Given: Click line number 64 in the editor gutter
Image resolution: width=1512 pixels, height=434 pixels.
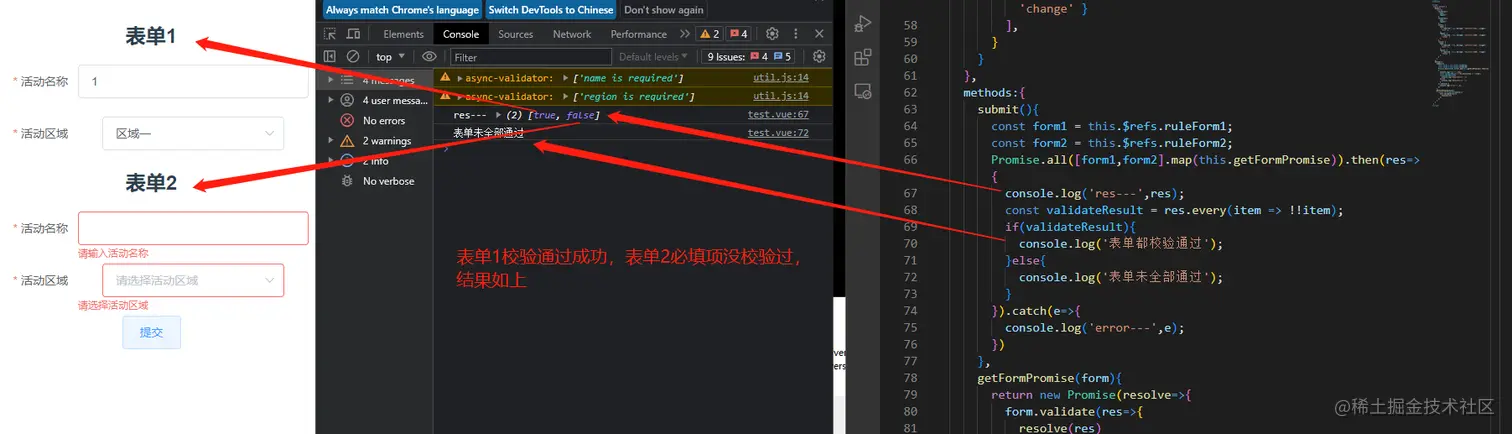Looking at the screenshot, I should 909,126.
